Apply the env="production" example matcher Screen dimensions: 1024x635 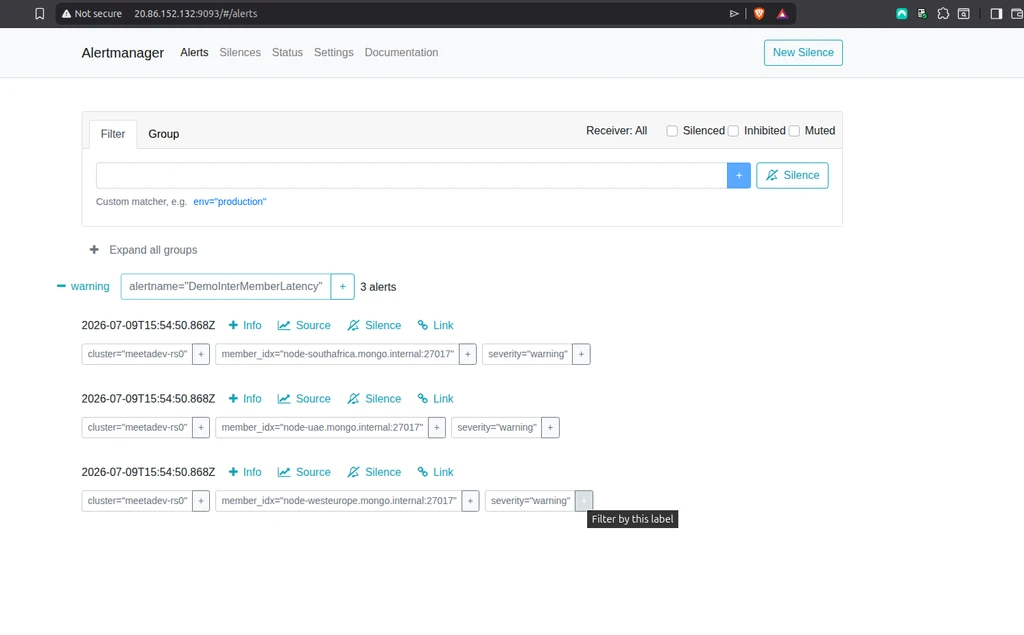[x=229, y=201]
